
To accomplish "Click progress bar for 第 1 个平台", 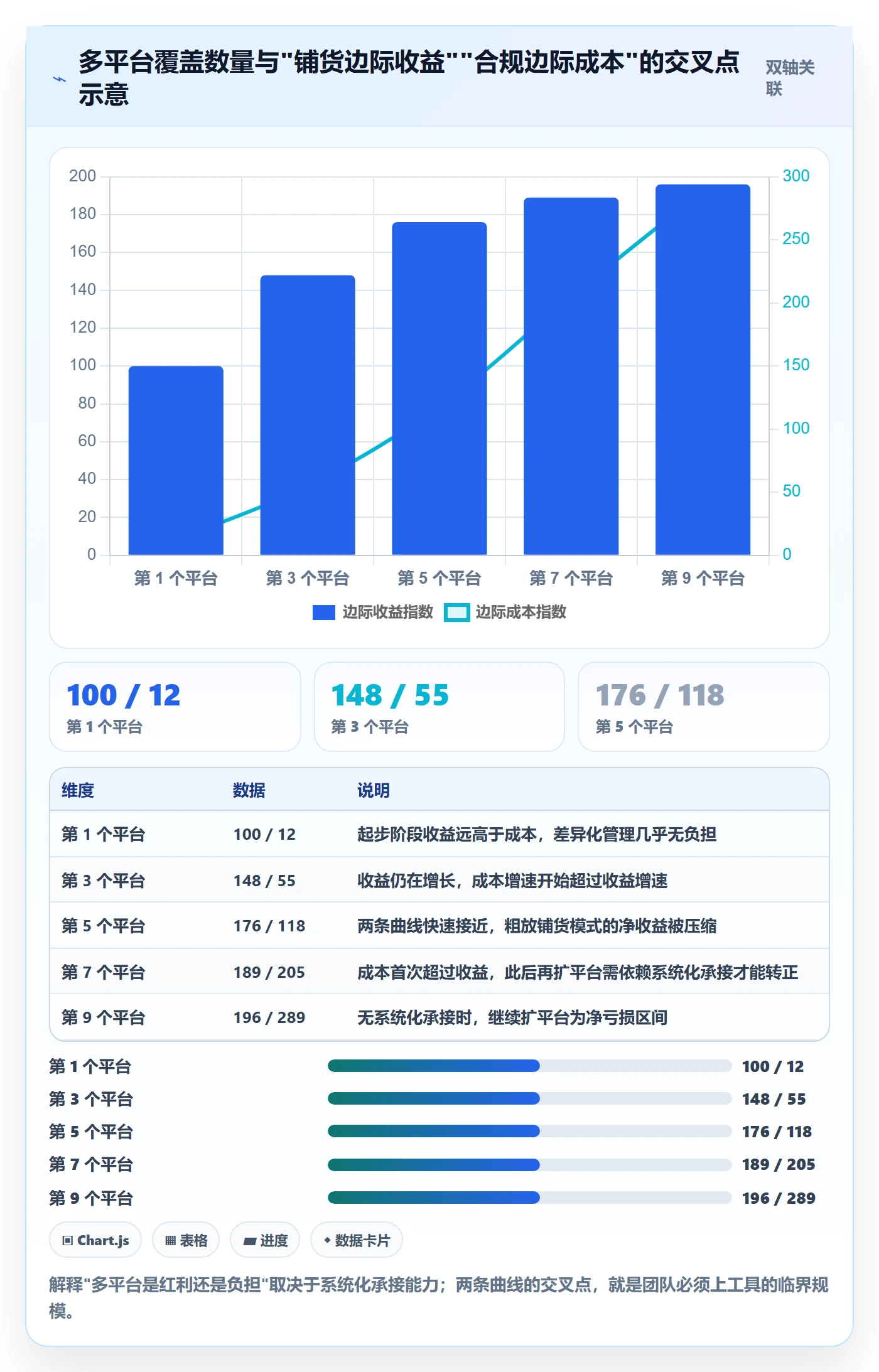I will click(x=529, y=1066).
